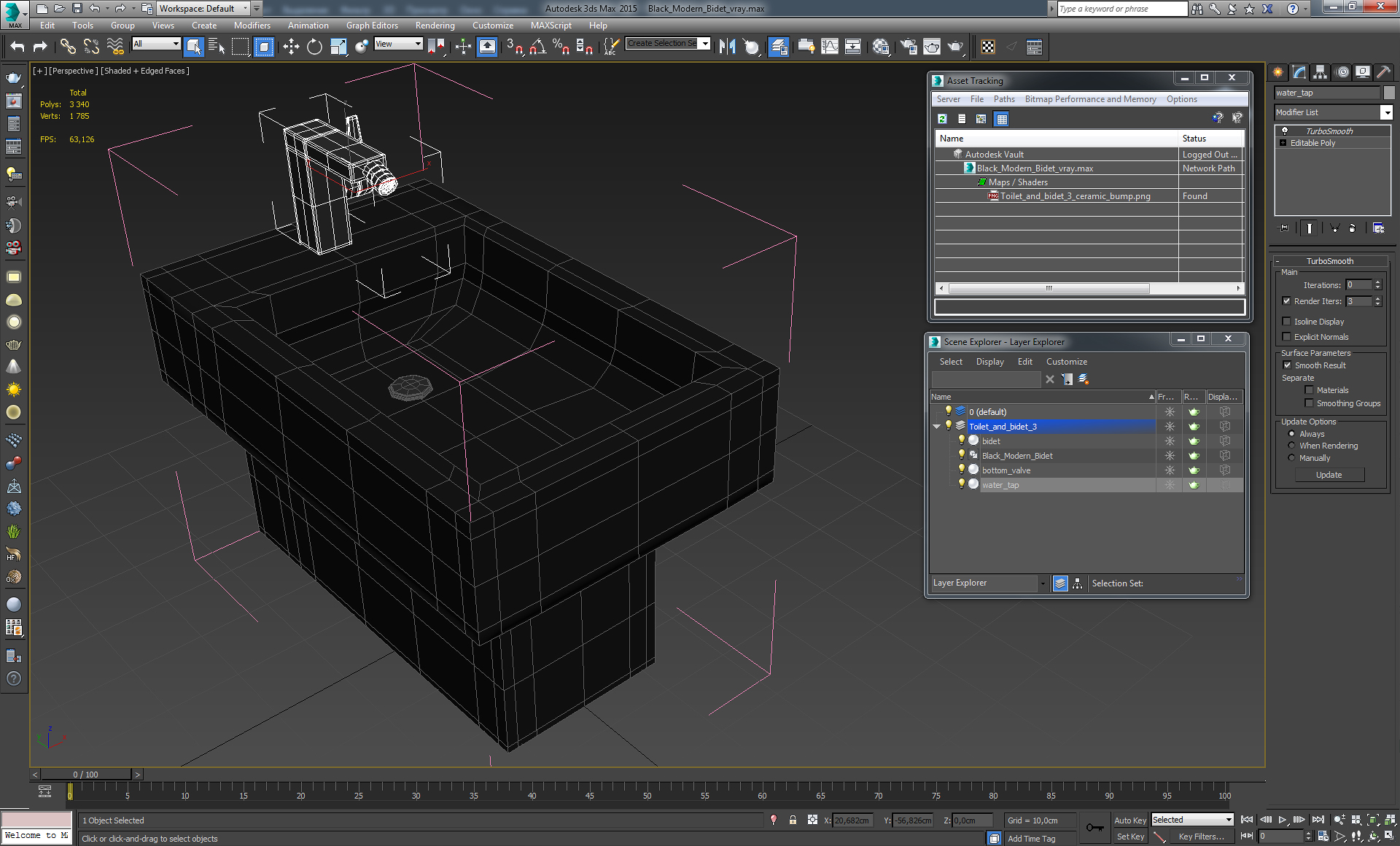Open the Render Setup teapot icon
Image resolution: width=1400 pixels, height=846 pixels.
click(909, 47)
